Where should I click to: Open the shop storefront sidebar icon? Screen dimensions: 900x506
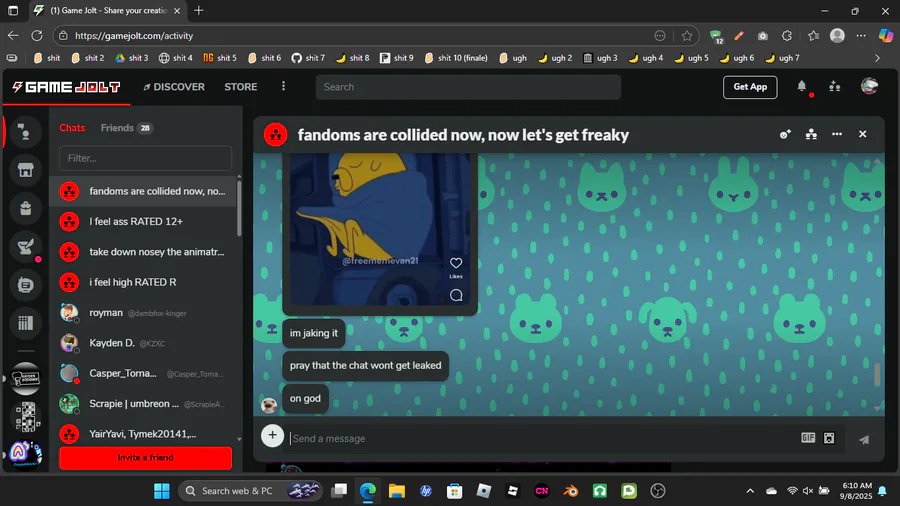point(25,170)
